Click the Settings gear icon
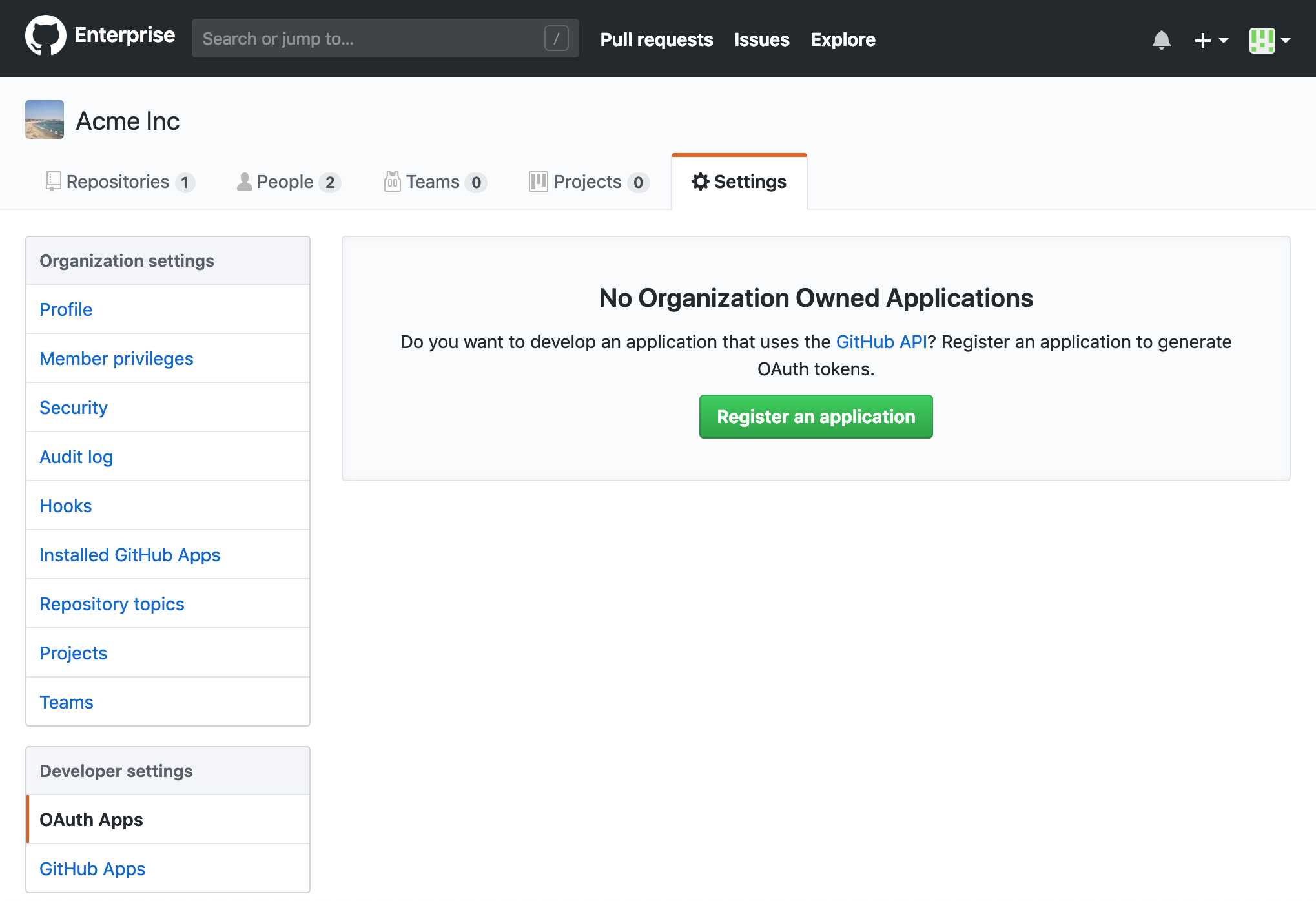Screen dimensions: 1316x901 click(700, 181)
